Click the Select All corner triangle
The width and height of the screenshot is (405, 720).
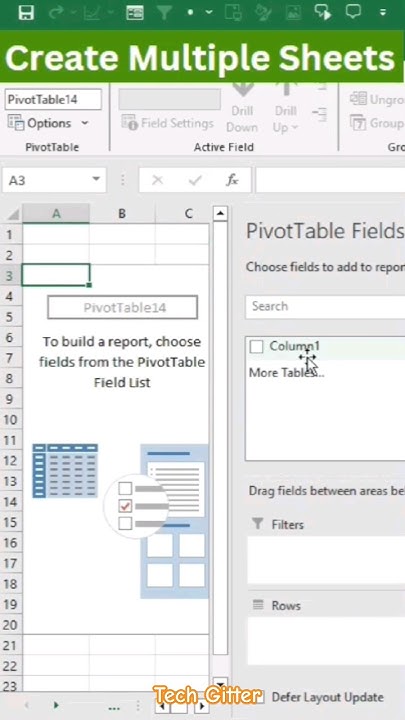[x=13, y=214]
